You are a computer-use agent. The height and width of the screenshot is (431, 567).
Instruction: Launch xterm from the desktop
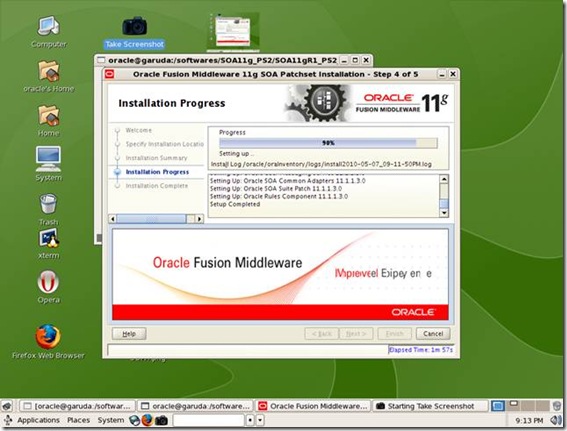point(49,244)
